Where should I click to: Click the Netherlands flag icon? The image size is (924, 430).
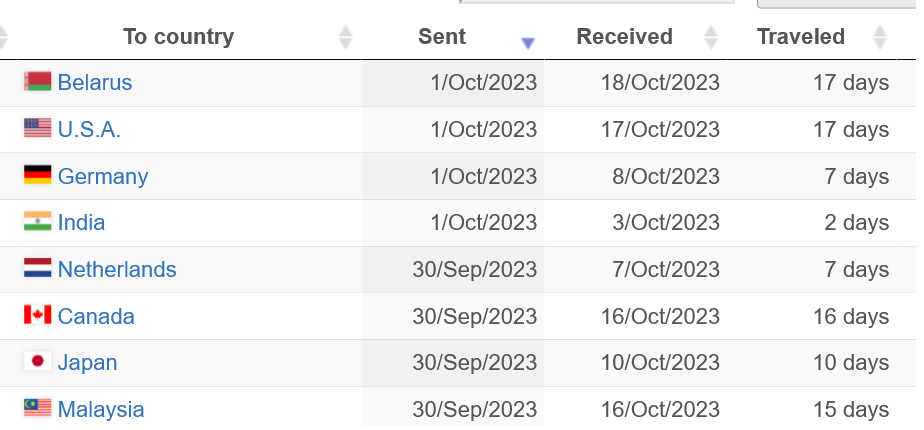[38, 268]
